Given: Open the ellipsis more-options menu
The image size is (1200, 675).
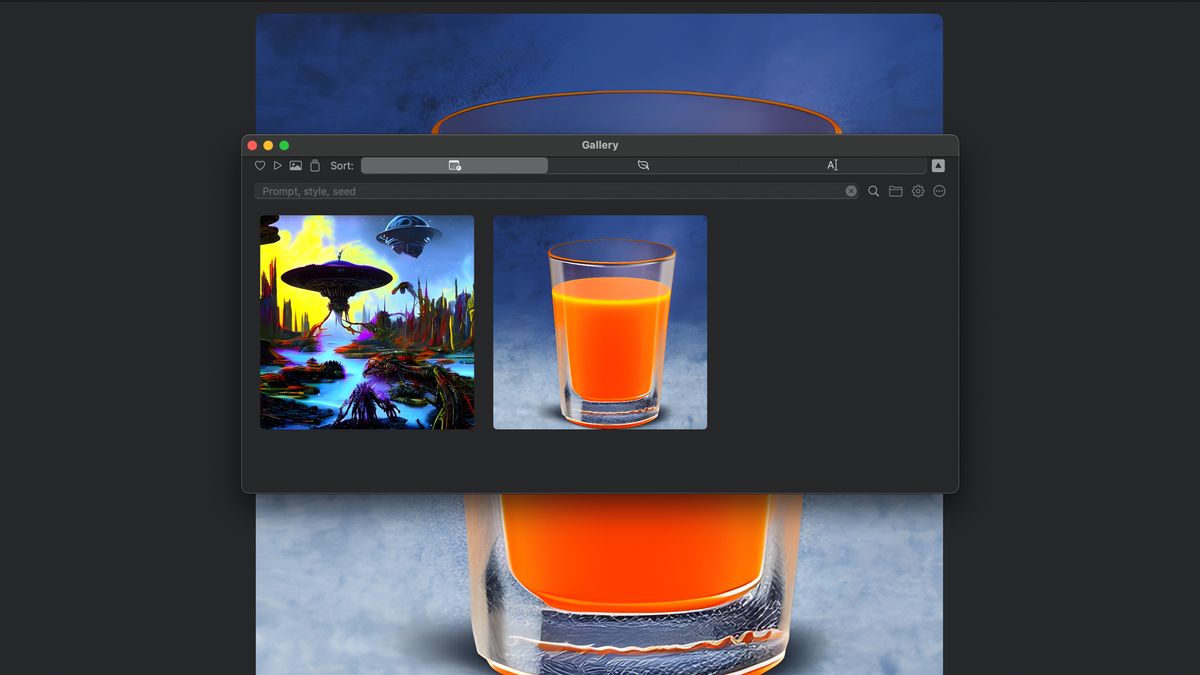Looking at the screenshot, I should coord(938,191).
